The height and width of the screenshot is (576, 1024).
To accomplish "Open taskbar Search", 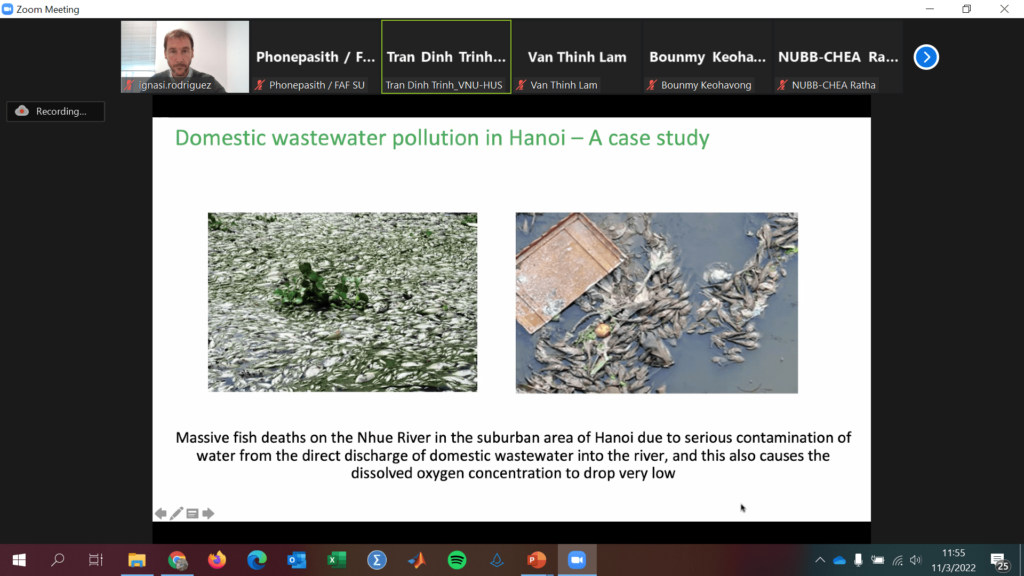I will tap(57, 560).
